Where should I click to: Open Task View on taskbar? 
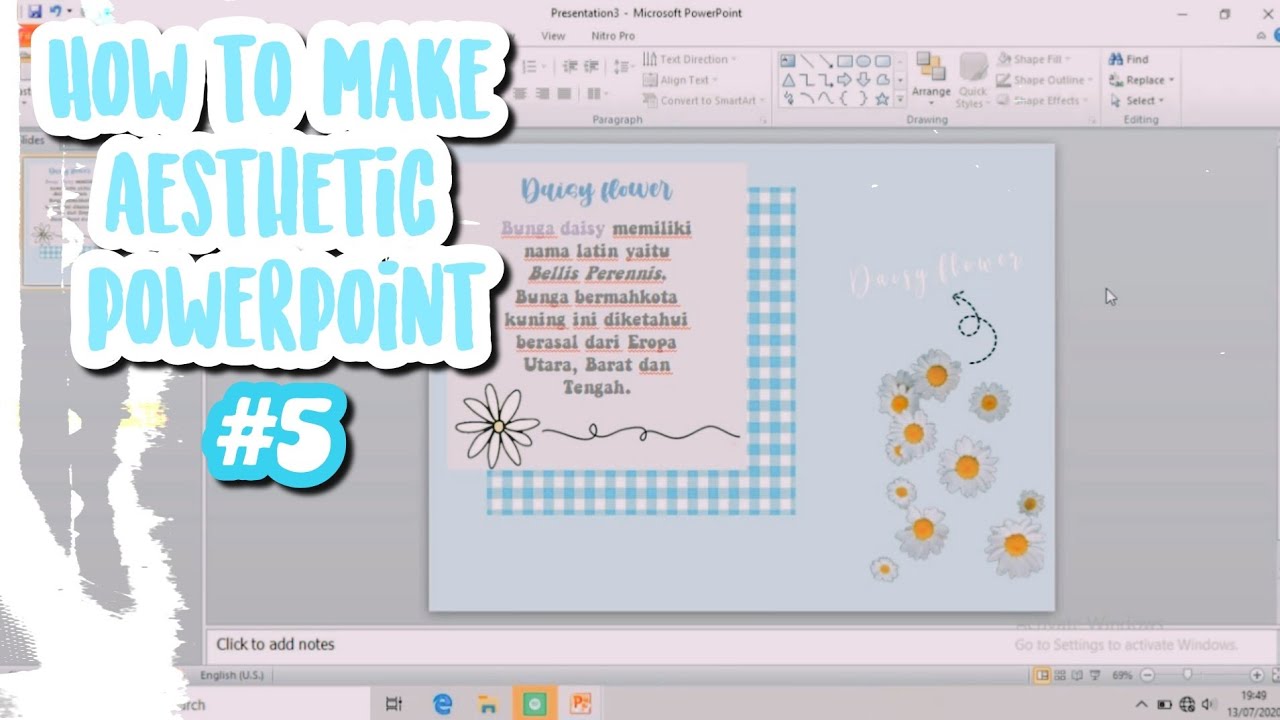(x=394, y=704)
